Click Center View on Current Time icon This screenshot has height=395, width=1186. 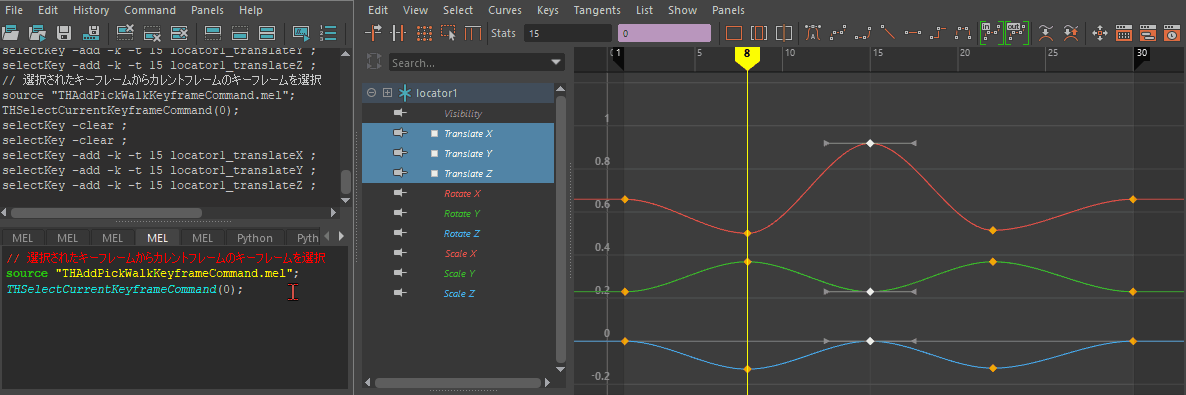pos(784,33)
